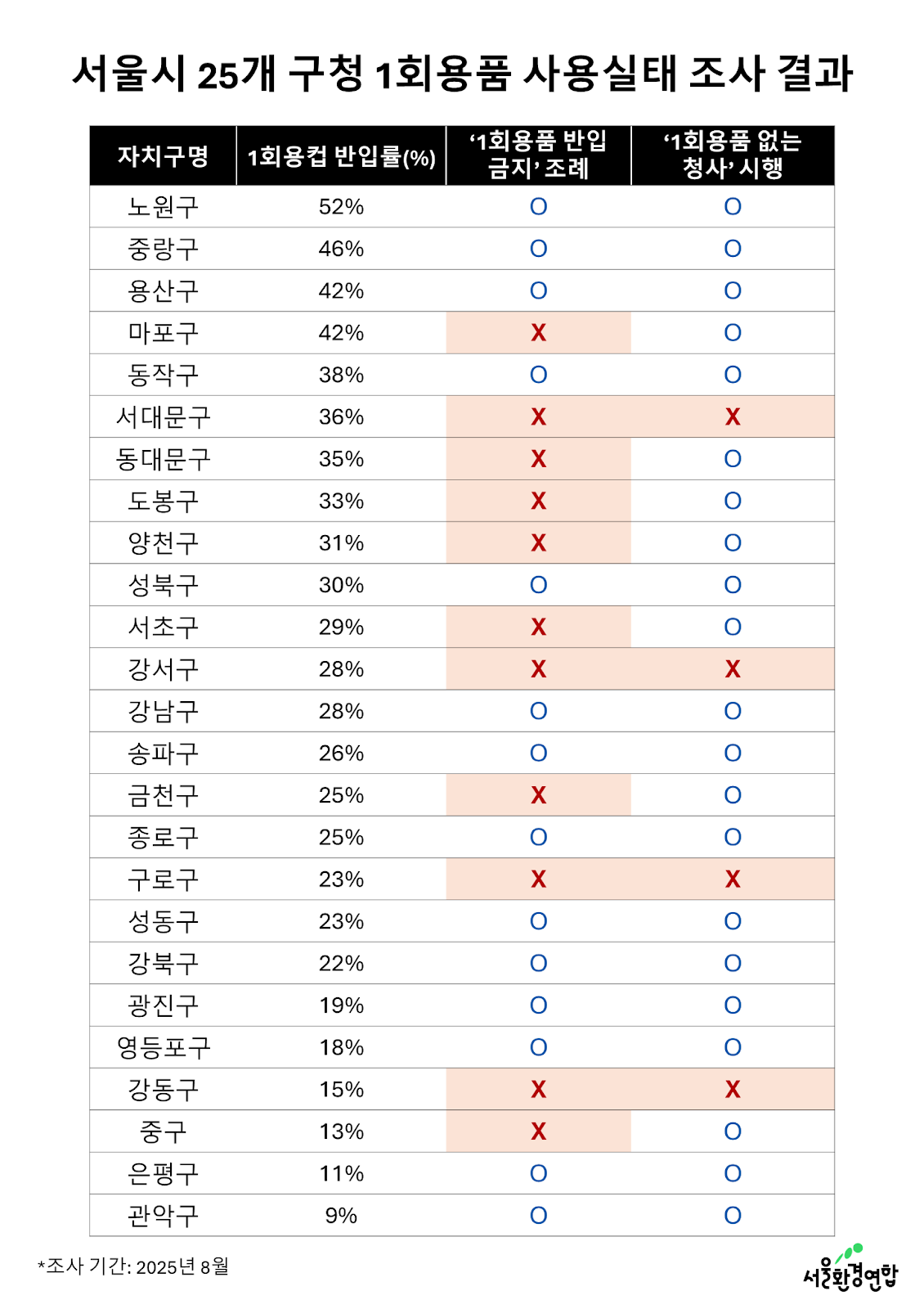Click the '1회용품 없는 청사' 시행 header
Viewport: 924px width, 1309px height.
pos(733,155)
